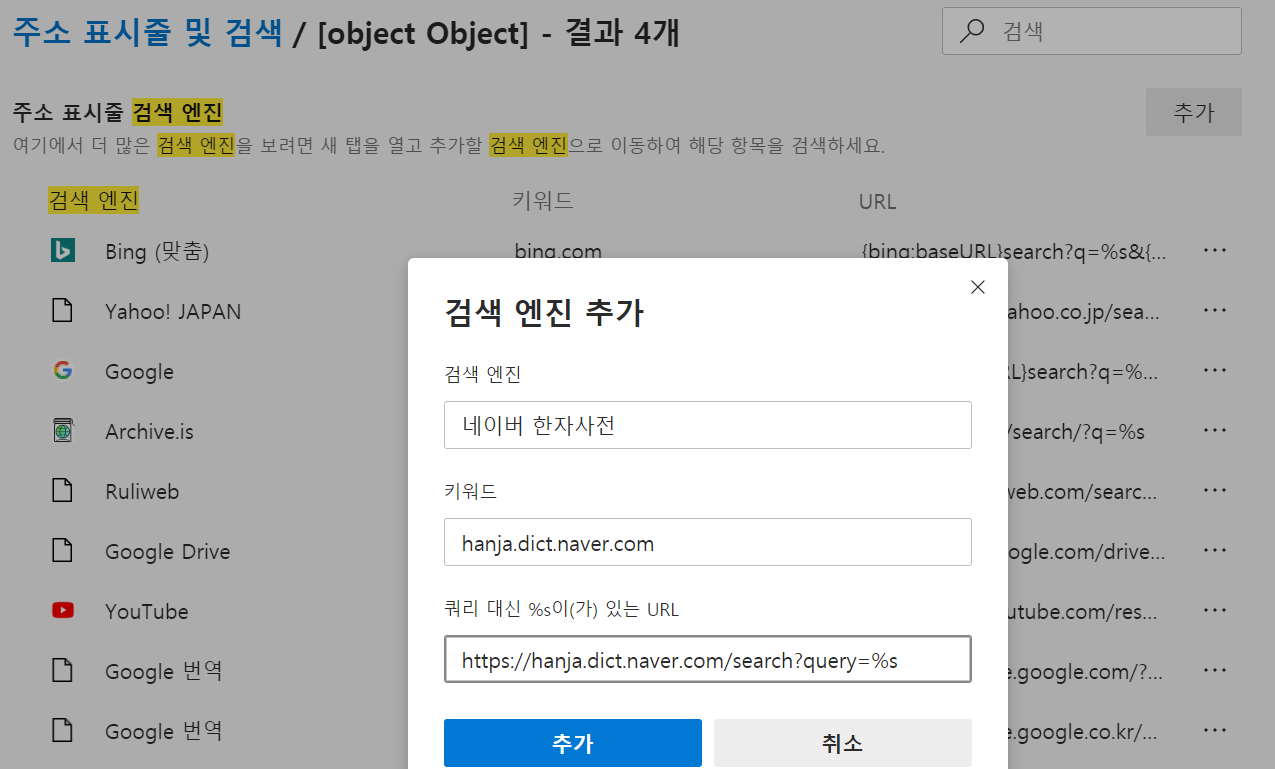Click the Bing URL {bing:baseURL} cell
1275x769 pixels.
pos(1013,251)
